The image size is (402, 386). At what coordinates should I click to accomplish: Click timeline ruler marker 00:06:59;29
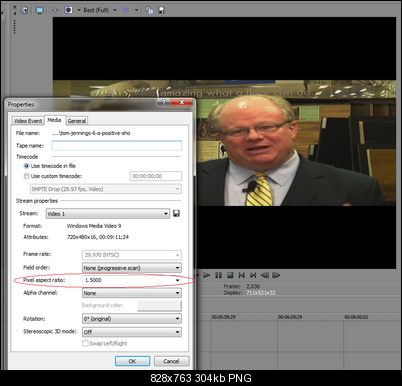290,317
